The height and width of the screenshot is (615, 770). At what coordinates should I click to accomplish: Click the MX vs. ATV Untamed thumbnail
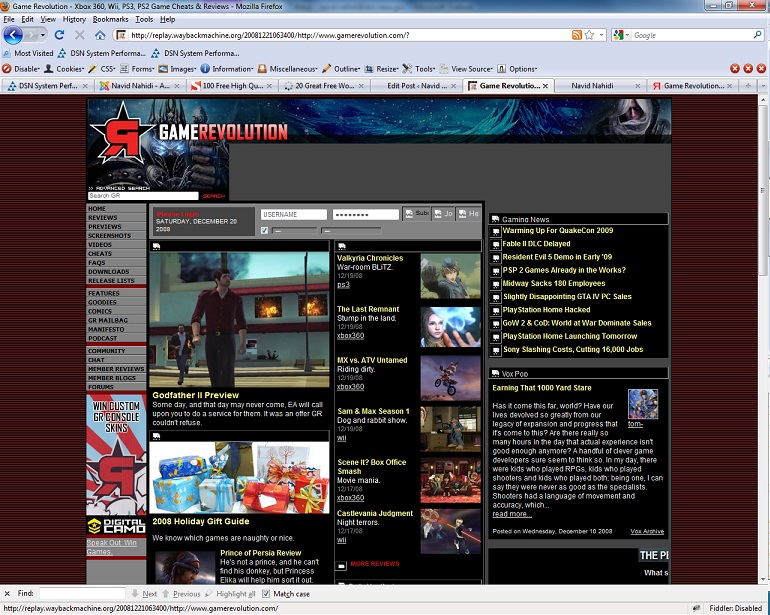(x=450, y=378)
